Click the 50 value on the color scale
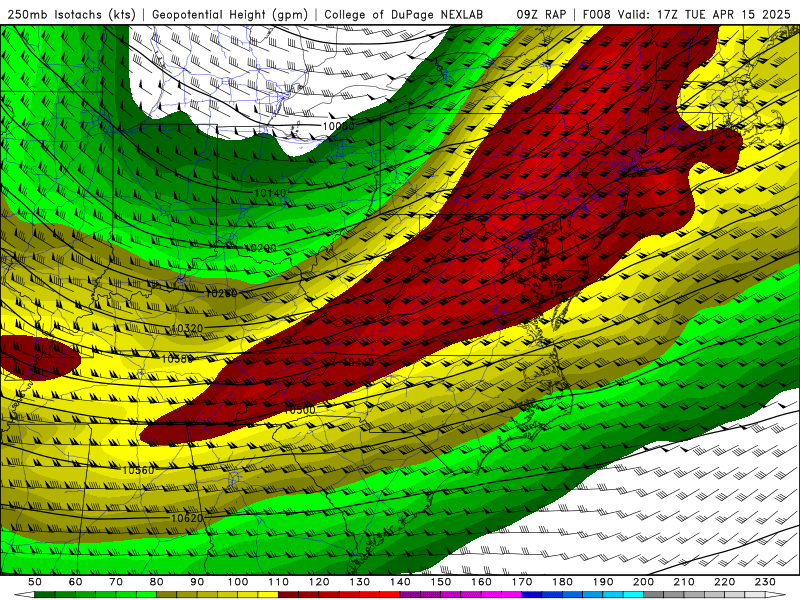 coord(35,582)
